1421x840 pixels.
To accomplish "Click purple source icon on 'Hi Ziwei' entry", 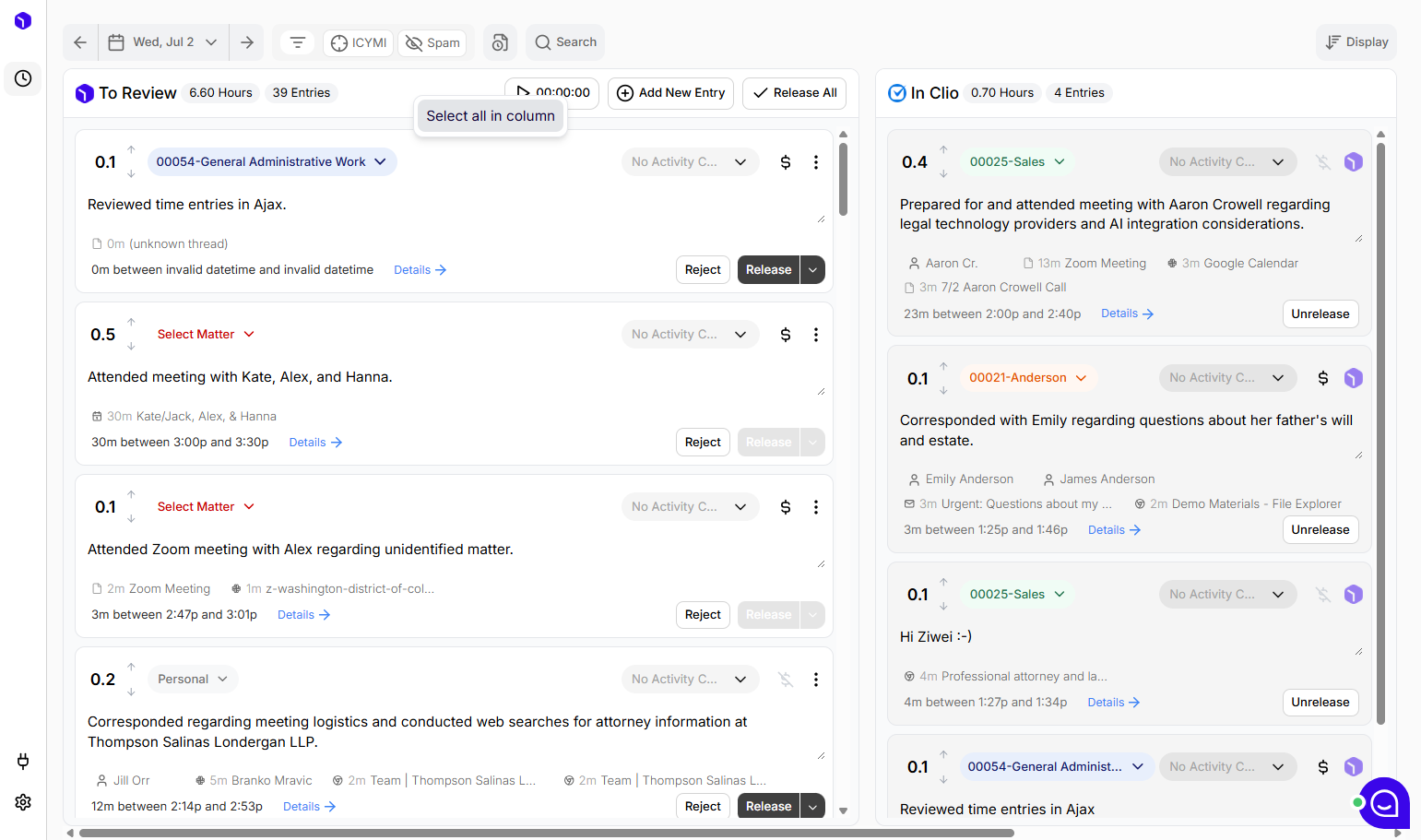I will (x=1353, y=595).
